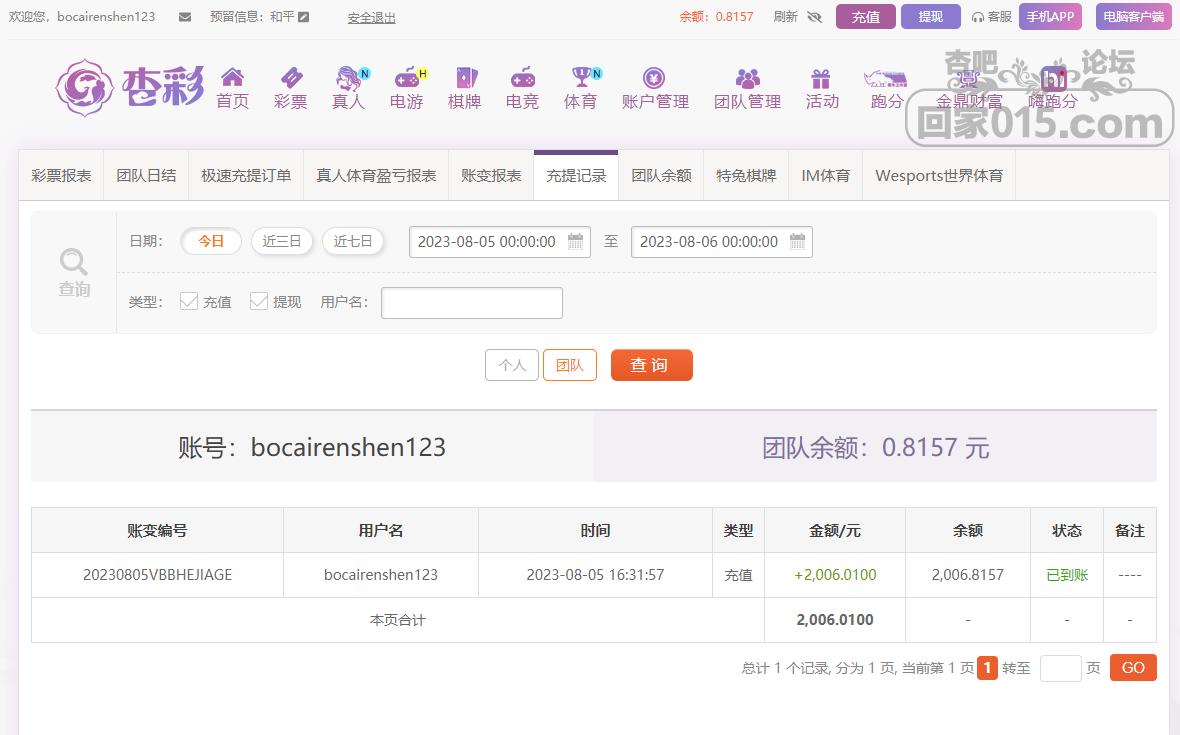Switch to the 彩票报表 tab
Viewport: 1180px width, 735px height.
(x=61, y=175)
